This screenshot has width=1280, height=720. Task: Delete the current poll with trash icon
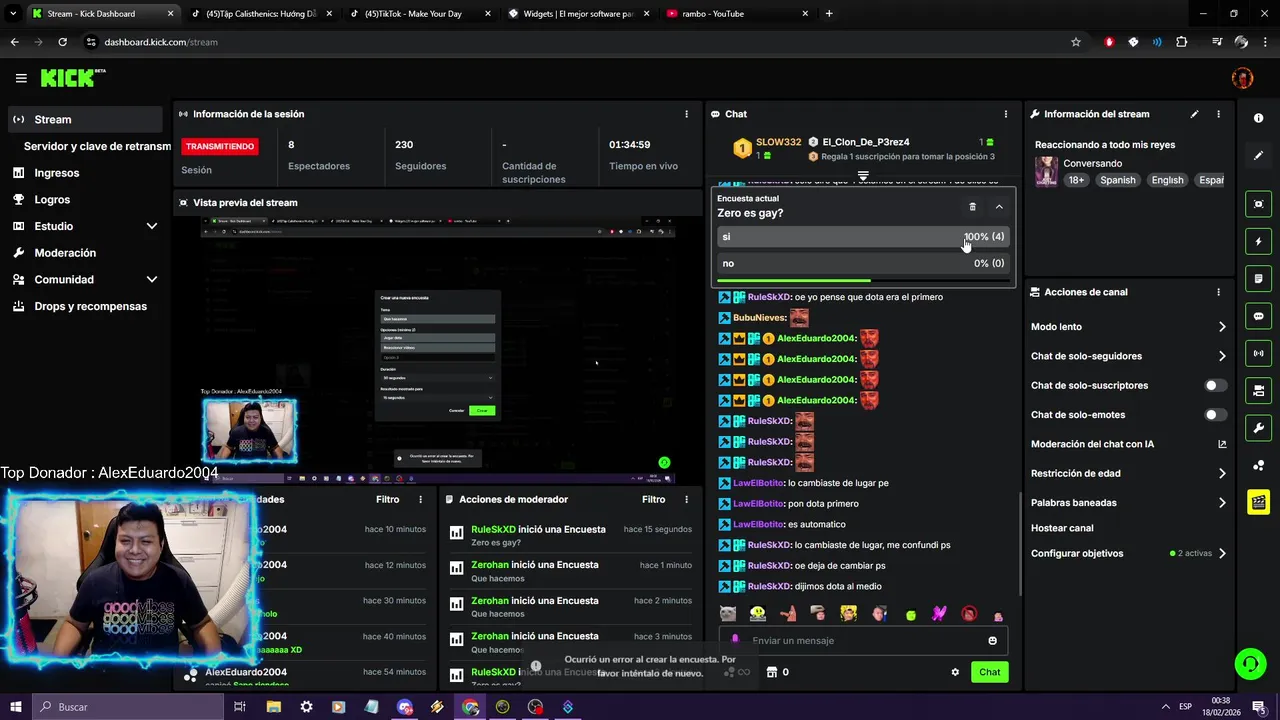coord(972,207)
